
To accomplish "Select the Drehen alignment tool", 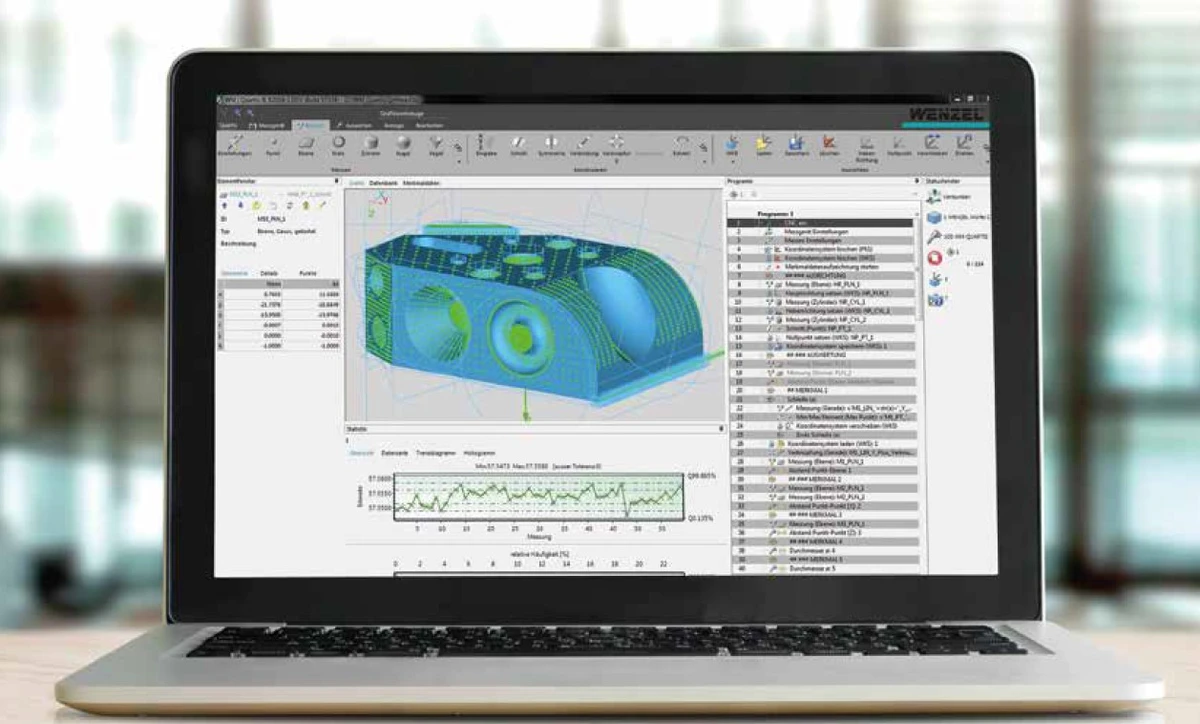I will click(x=964, y=147).
